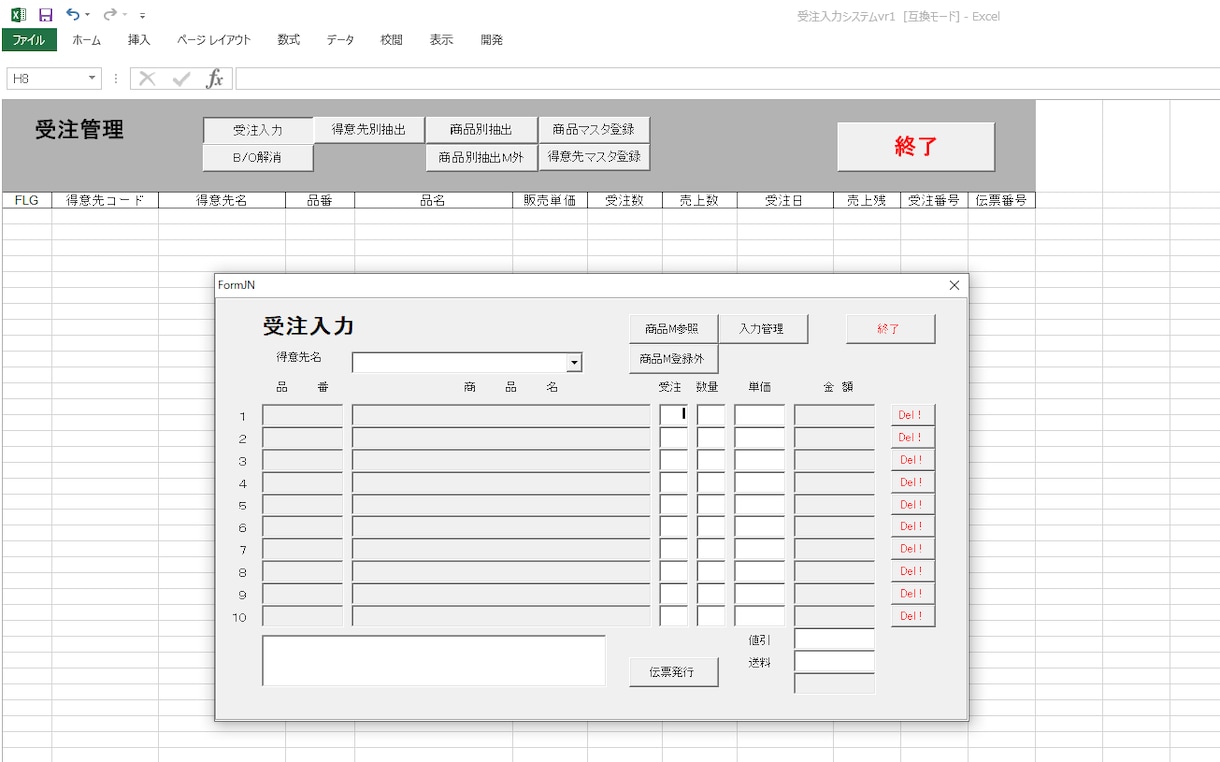The height and width of the screenshot is (762, 1220).
Task: Open the Undo history dropdown arrow
Action: click(x=88, y=15)
